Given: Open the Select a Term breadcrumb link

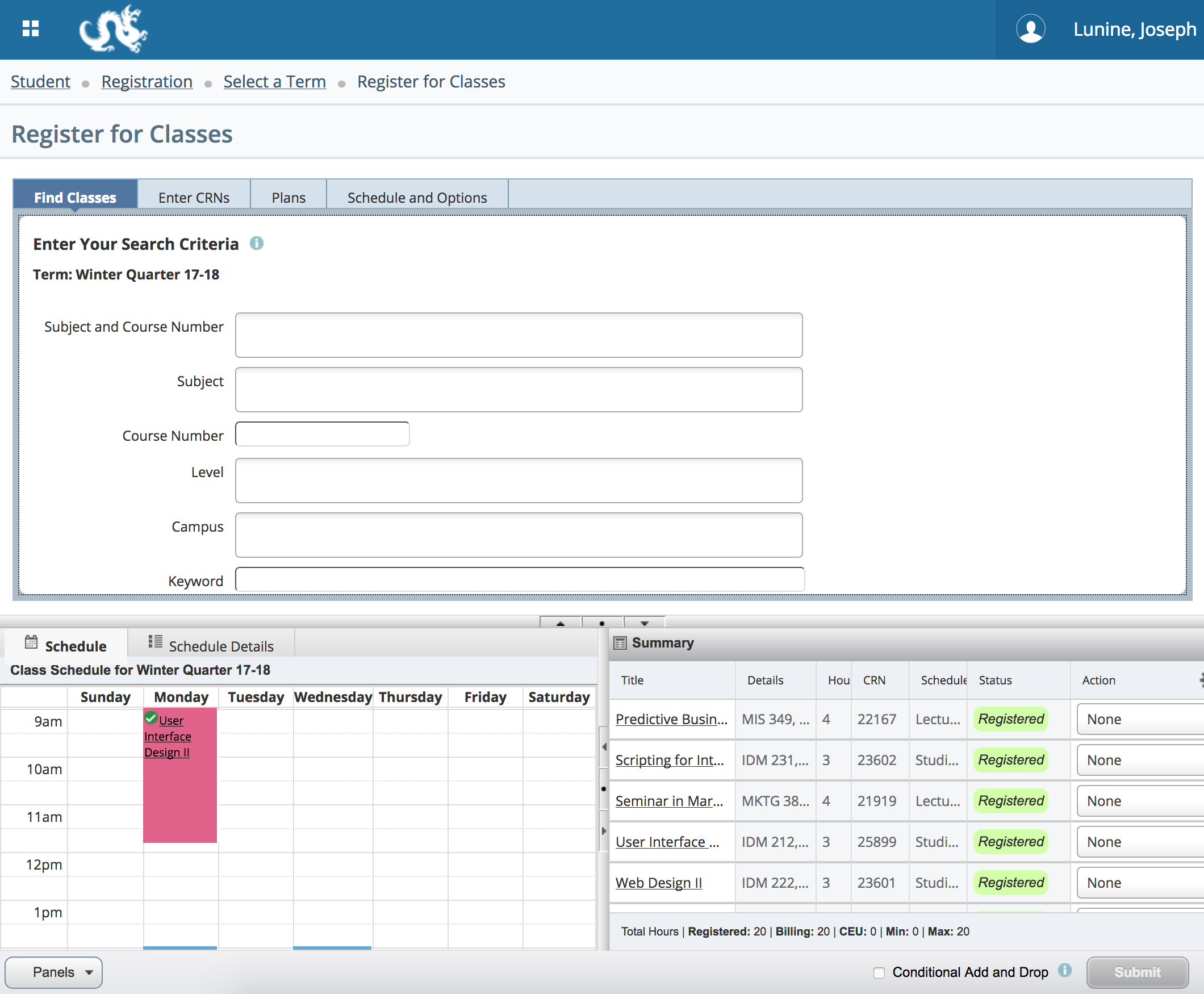Looking at the screenshot, I should [x=274, y=81].
